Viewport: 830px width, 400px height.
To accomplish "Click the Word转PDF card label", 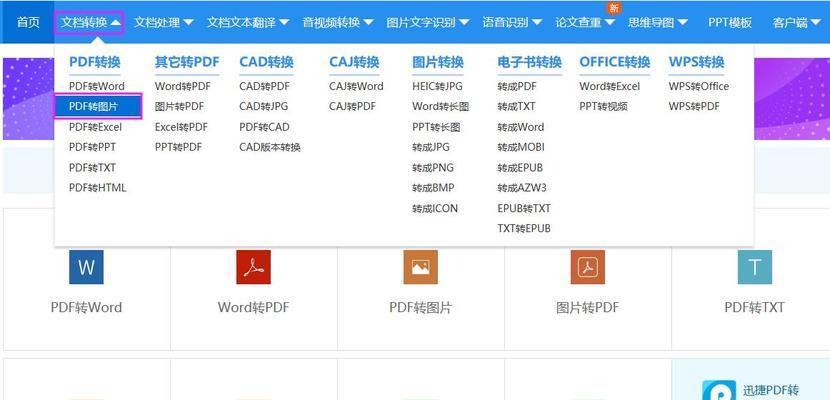I will [x=253, y=307].
